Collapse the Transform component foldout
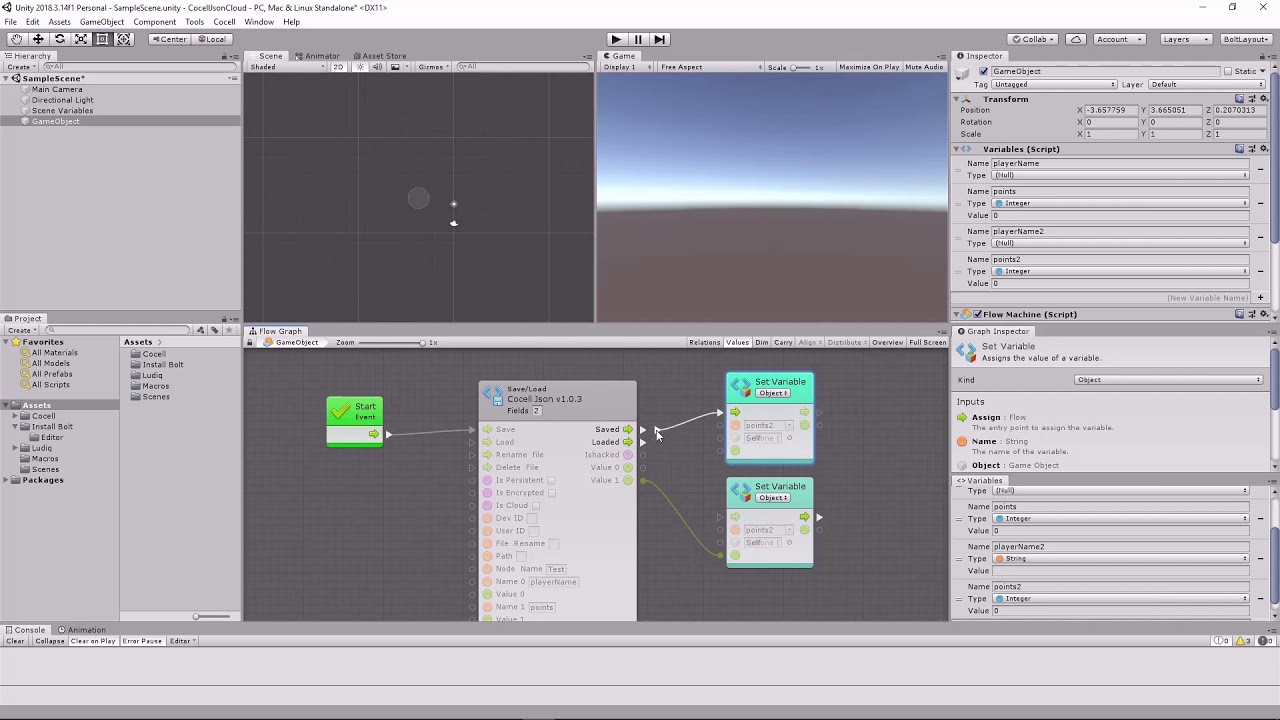 tap(957, 99)
